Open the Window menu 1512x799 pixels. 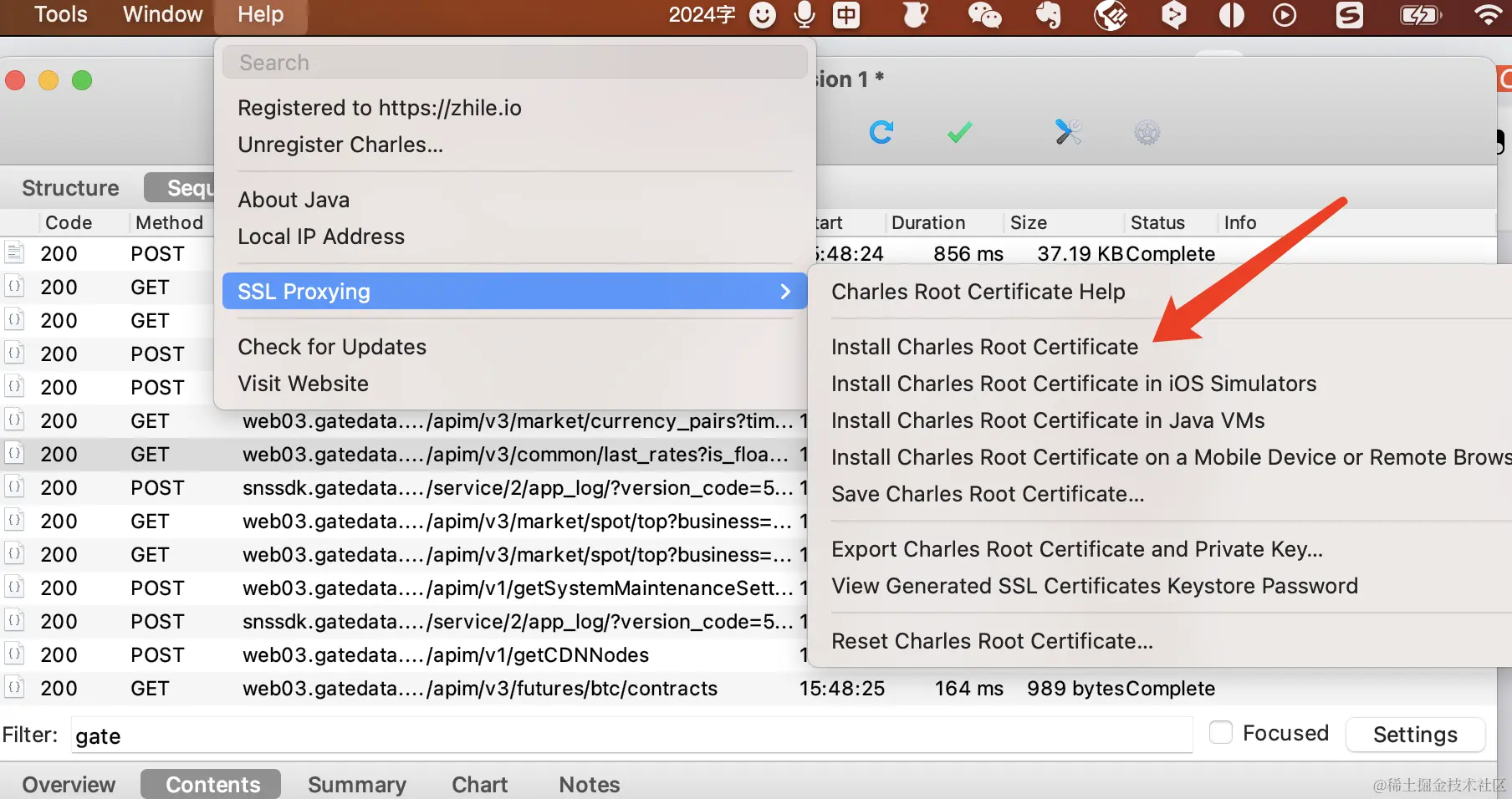tap(162, 14)
